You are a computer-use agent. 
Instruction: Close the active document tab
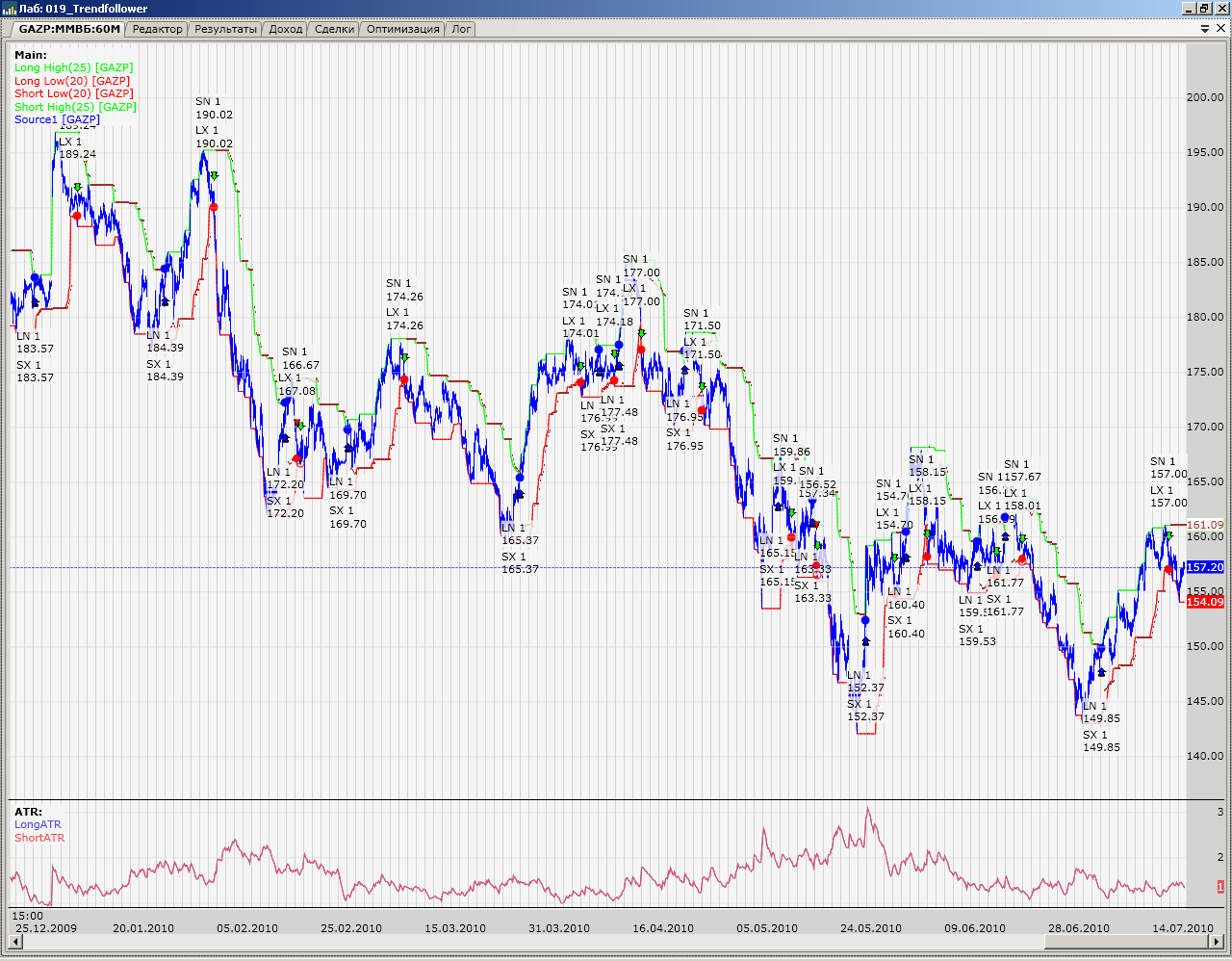pyautogui.click(x=1221, y=29)
